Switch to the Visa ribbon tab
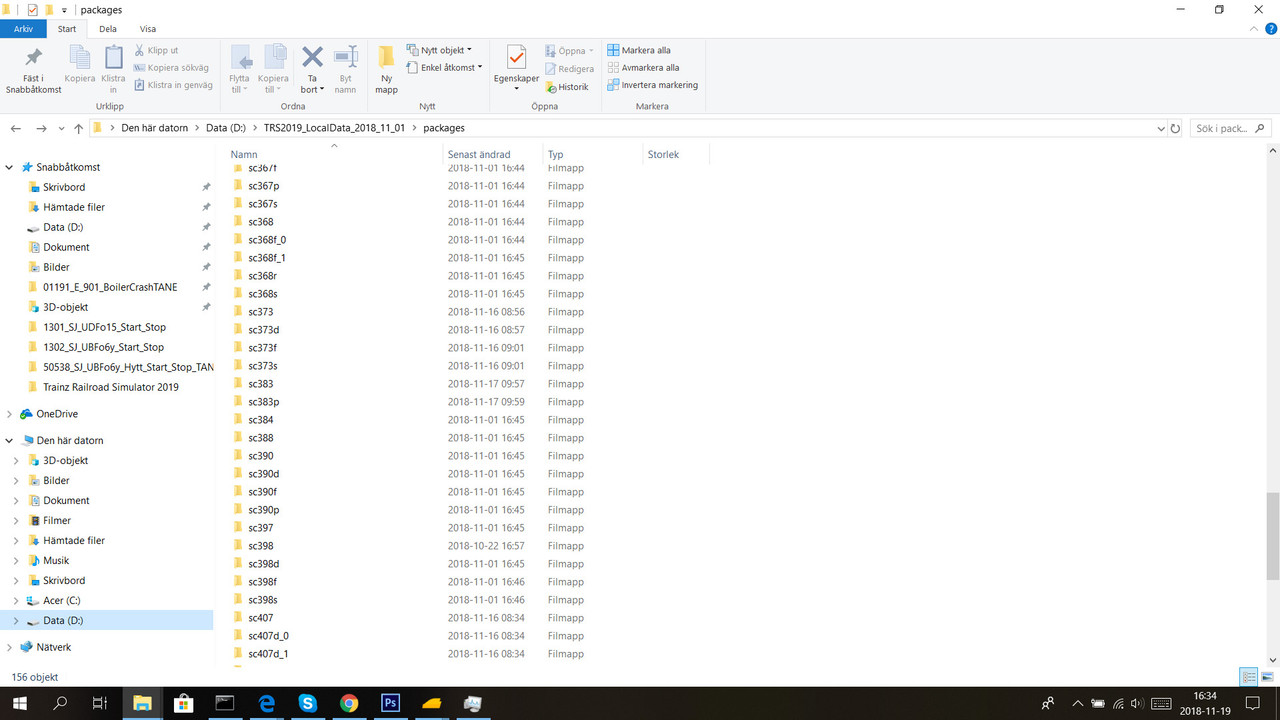This screenshot has width=1280, height=720. pos(148,29)
